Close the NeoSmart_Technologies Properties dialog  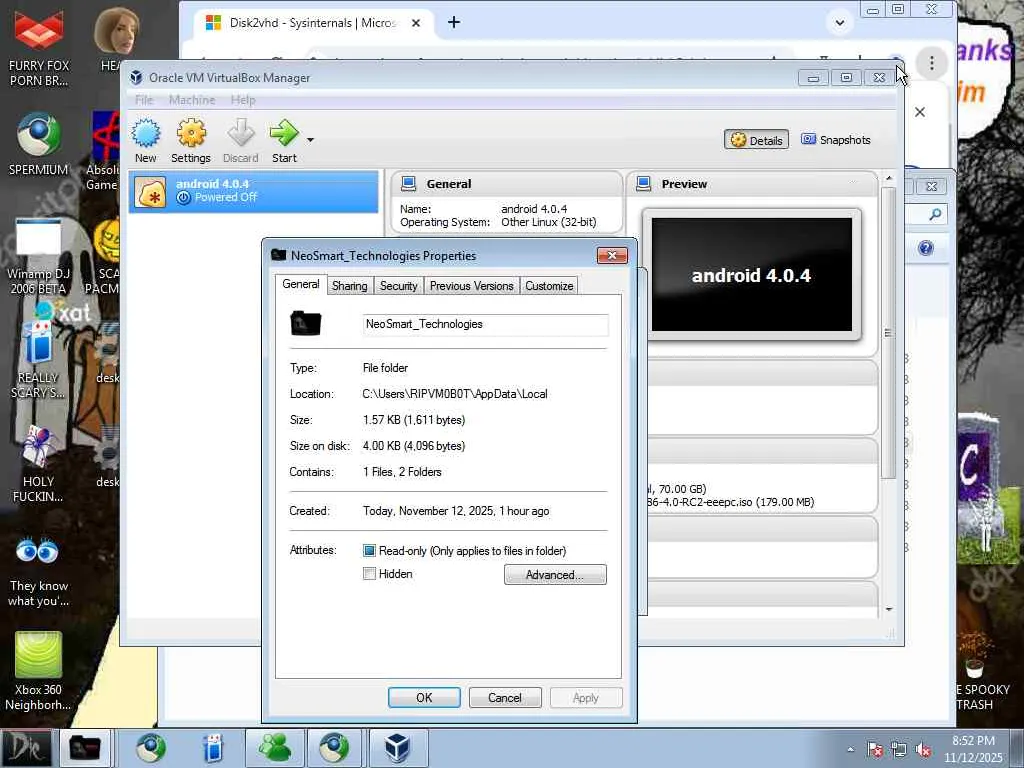(612, 255)
